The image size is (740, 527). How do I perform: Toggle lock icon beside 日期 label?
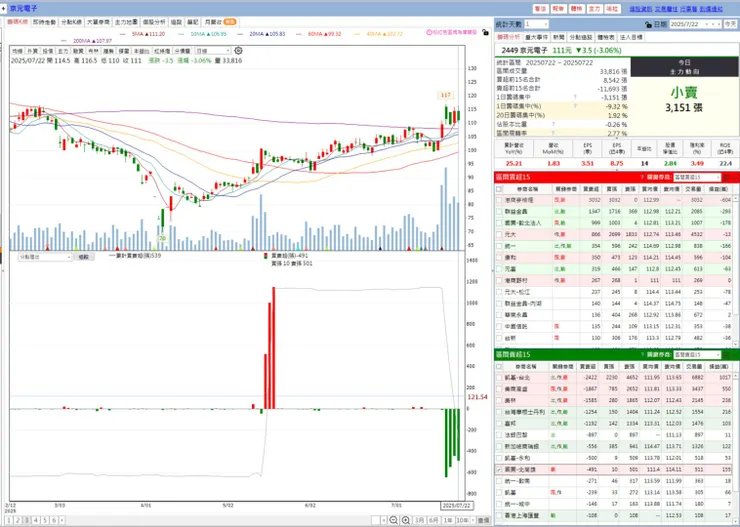click(x=648, y=25)
